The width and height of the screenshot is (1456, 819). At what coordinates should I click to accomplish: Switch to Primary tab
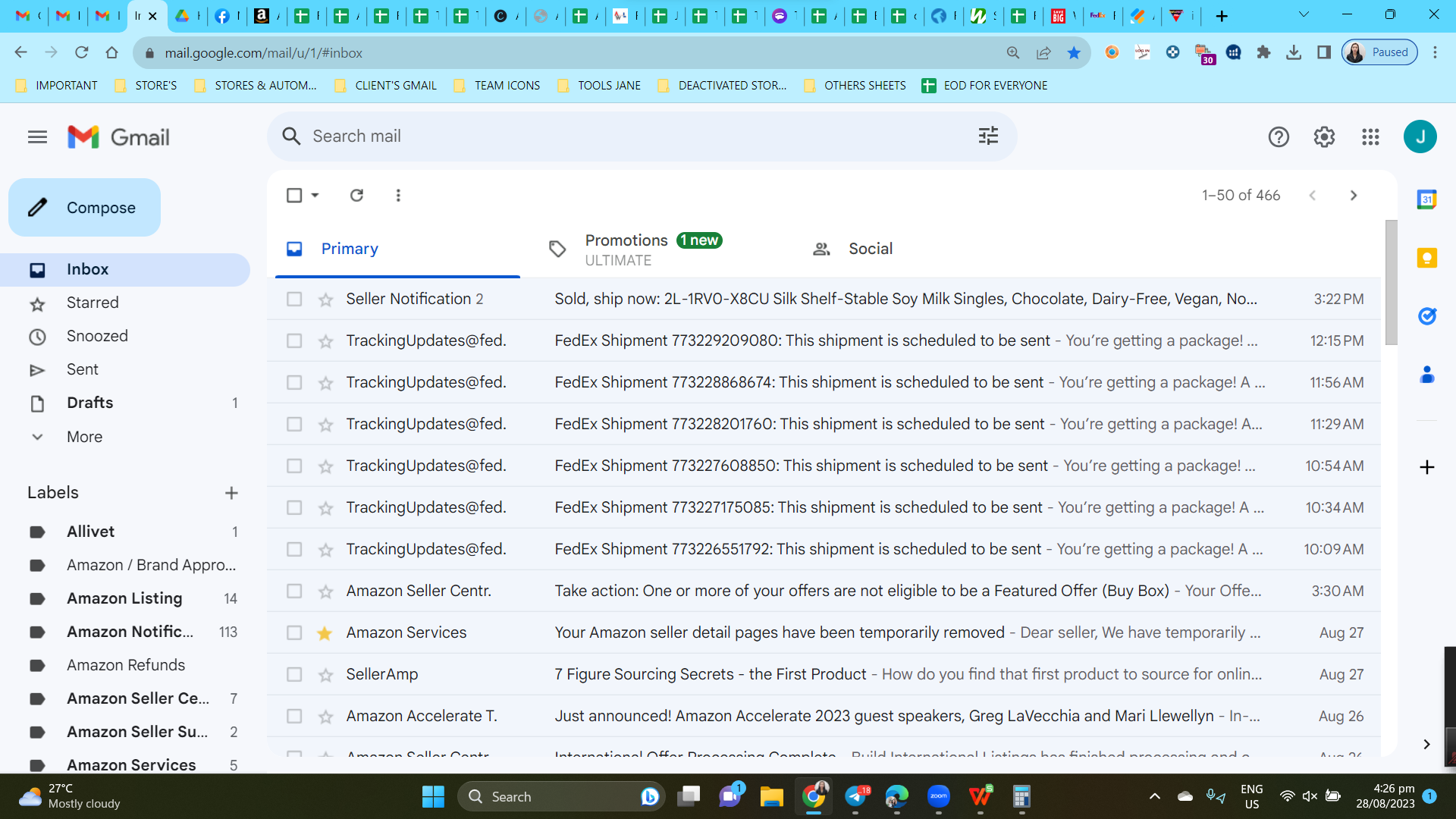click(397, 249)
